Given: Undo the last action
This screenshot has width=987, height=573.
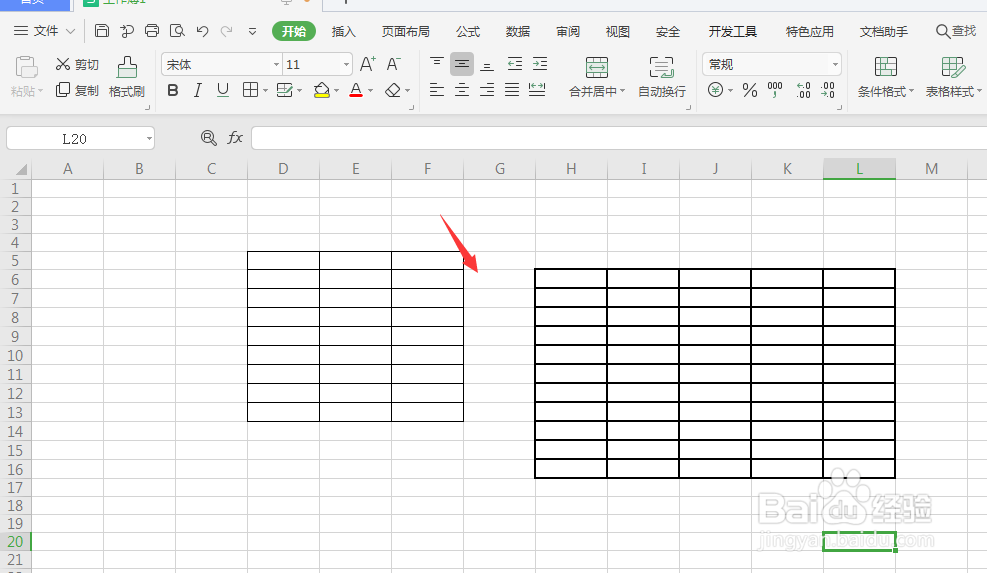Looking at the screenshot, I should tap(202, 31).
